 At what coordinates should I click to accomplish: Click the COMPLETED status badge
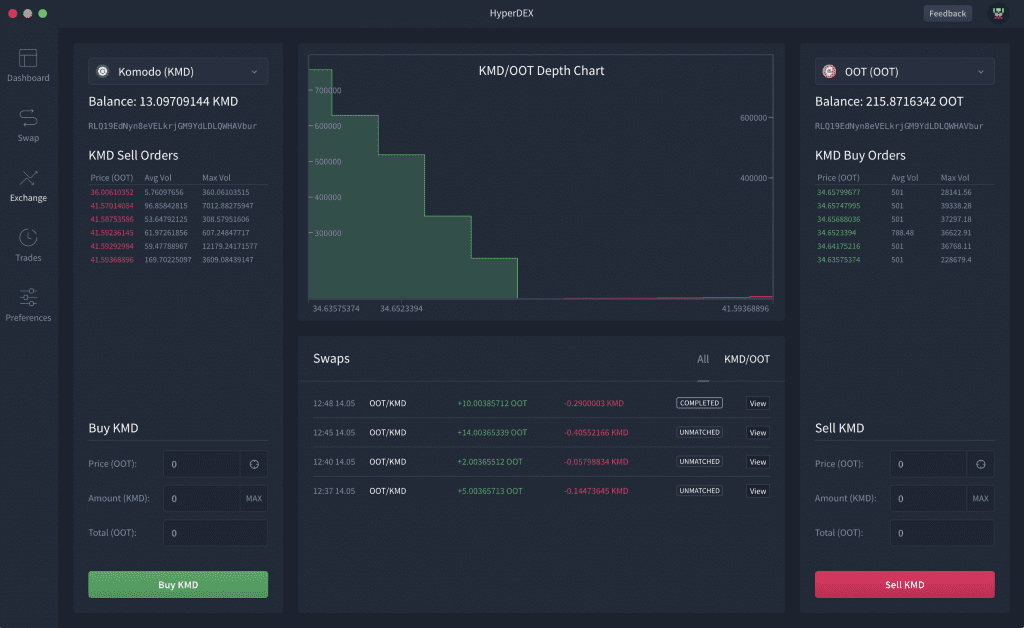point(699,403)
